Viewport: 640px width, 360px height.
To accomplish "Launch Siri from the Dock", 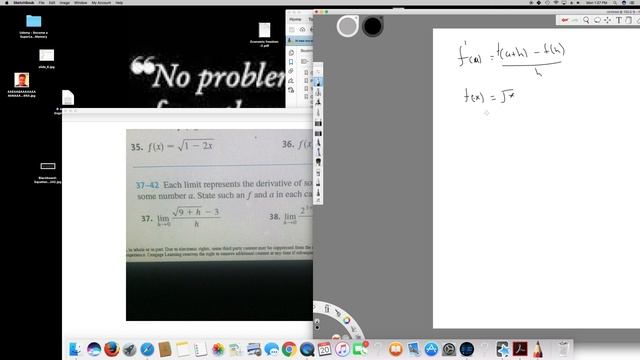I will [93, 349].
